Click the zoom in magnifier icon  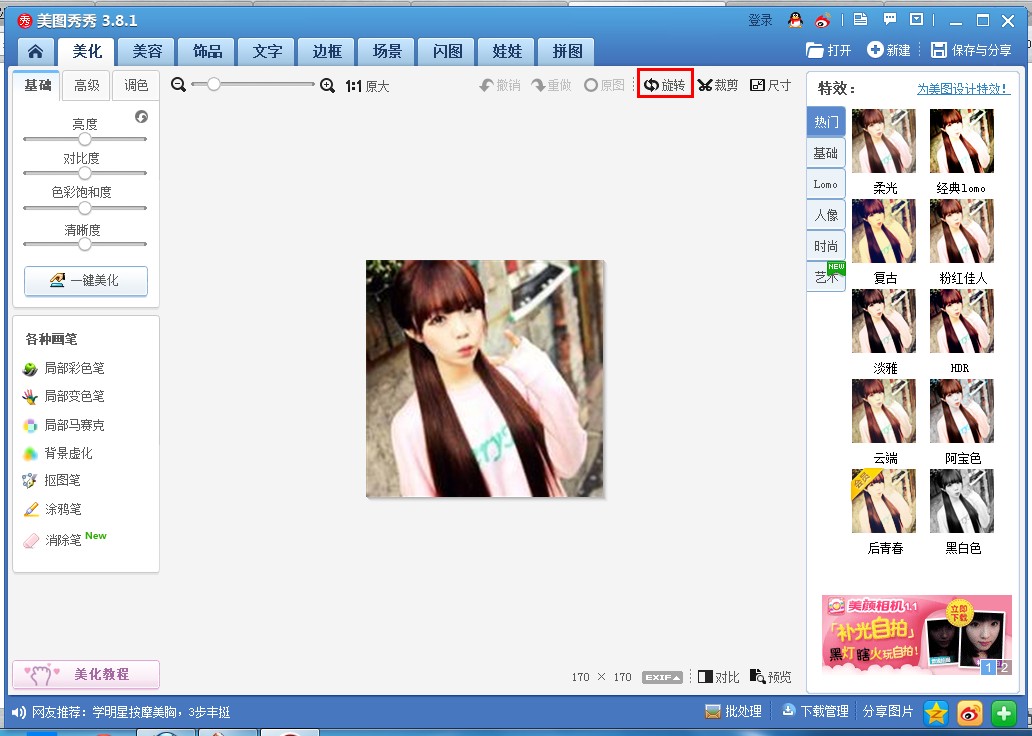(x=327, y=86)
